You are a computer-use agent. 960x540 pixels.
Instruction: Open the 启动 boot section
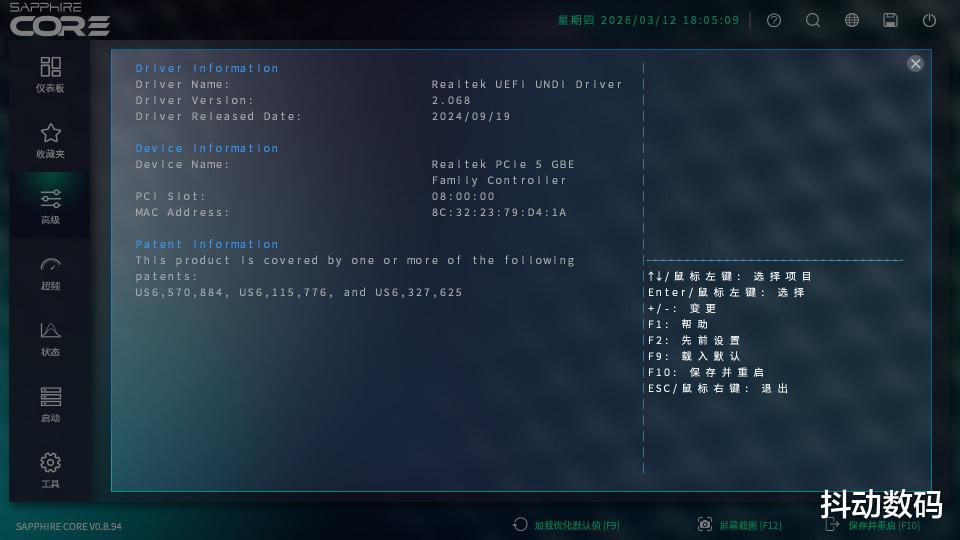(x=50, y=405)
